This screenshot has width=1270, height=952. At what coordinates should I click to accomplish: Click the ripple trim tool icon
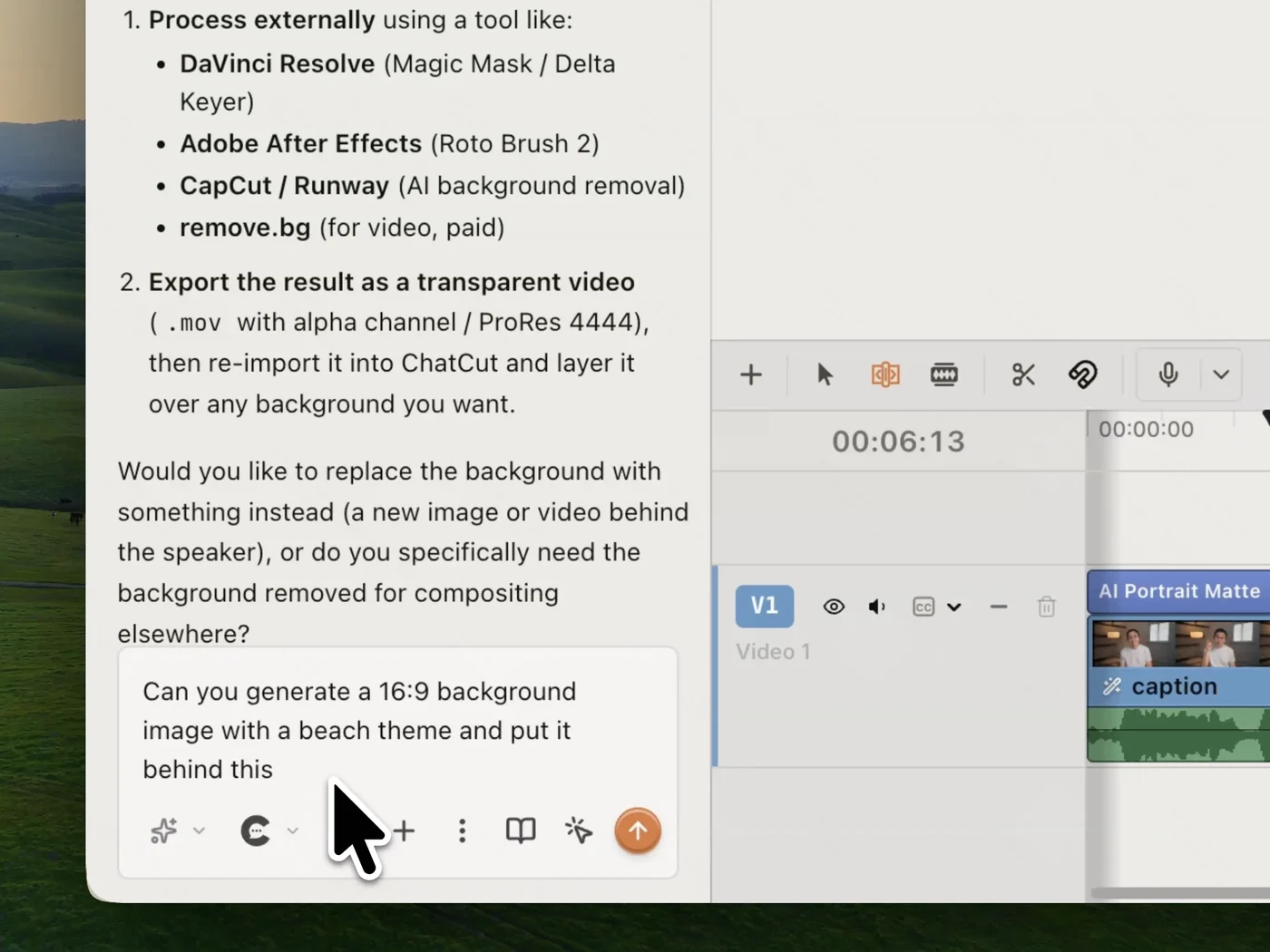coord(944,374)
